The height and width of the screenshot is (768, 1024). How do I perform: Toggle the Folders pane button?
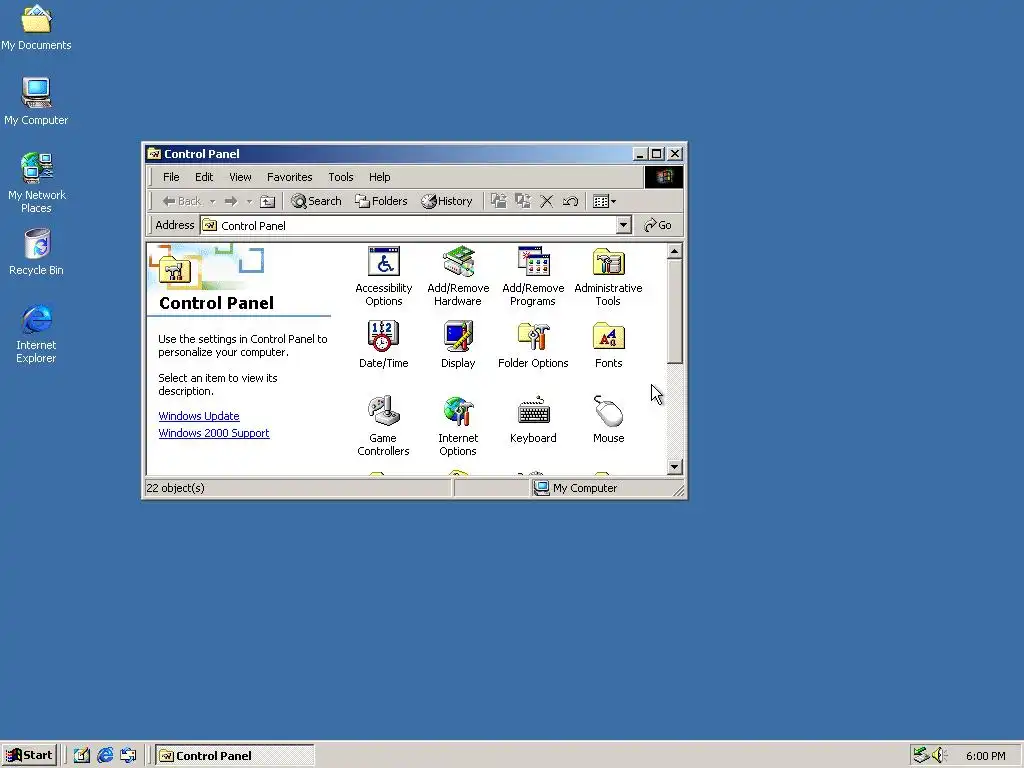coord(381,201)
